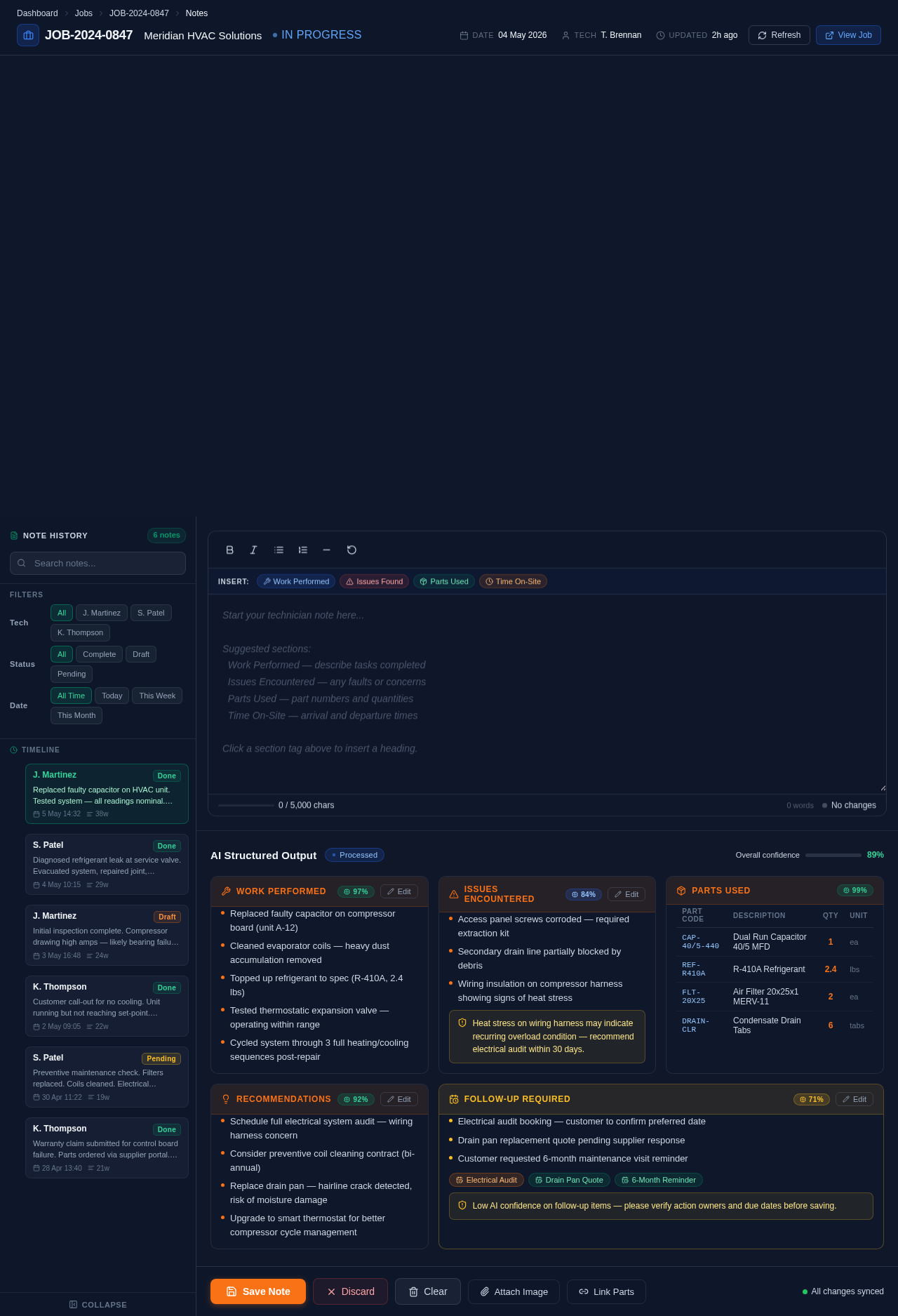The width and height of the screenshot is (898, 1316).
Task: Edit the Work Performed section
Action: coord(399,891)
